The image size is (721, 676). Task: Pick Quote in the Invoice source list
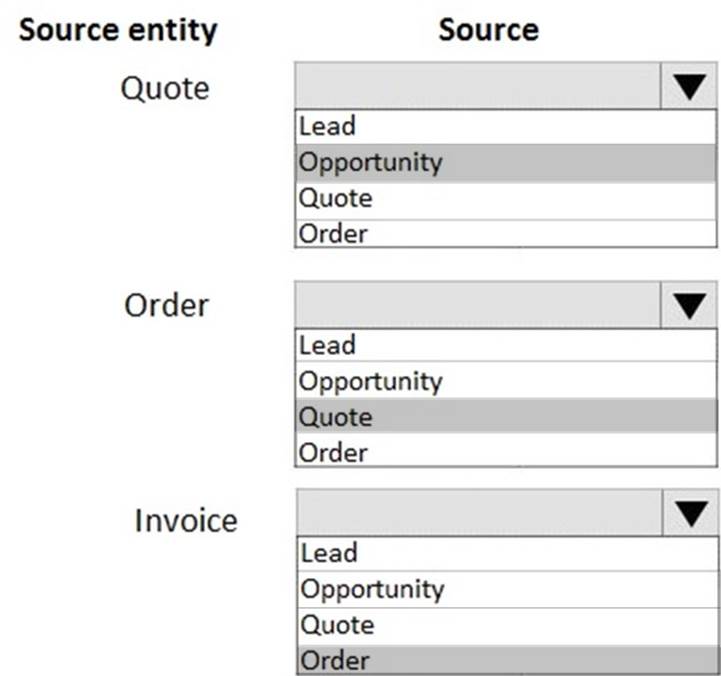(505, 625)
